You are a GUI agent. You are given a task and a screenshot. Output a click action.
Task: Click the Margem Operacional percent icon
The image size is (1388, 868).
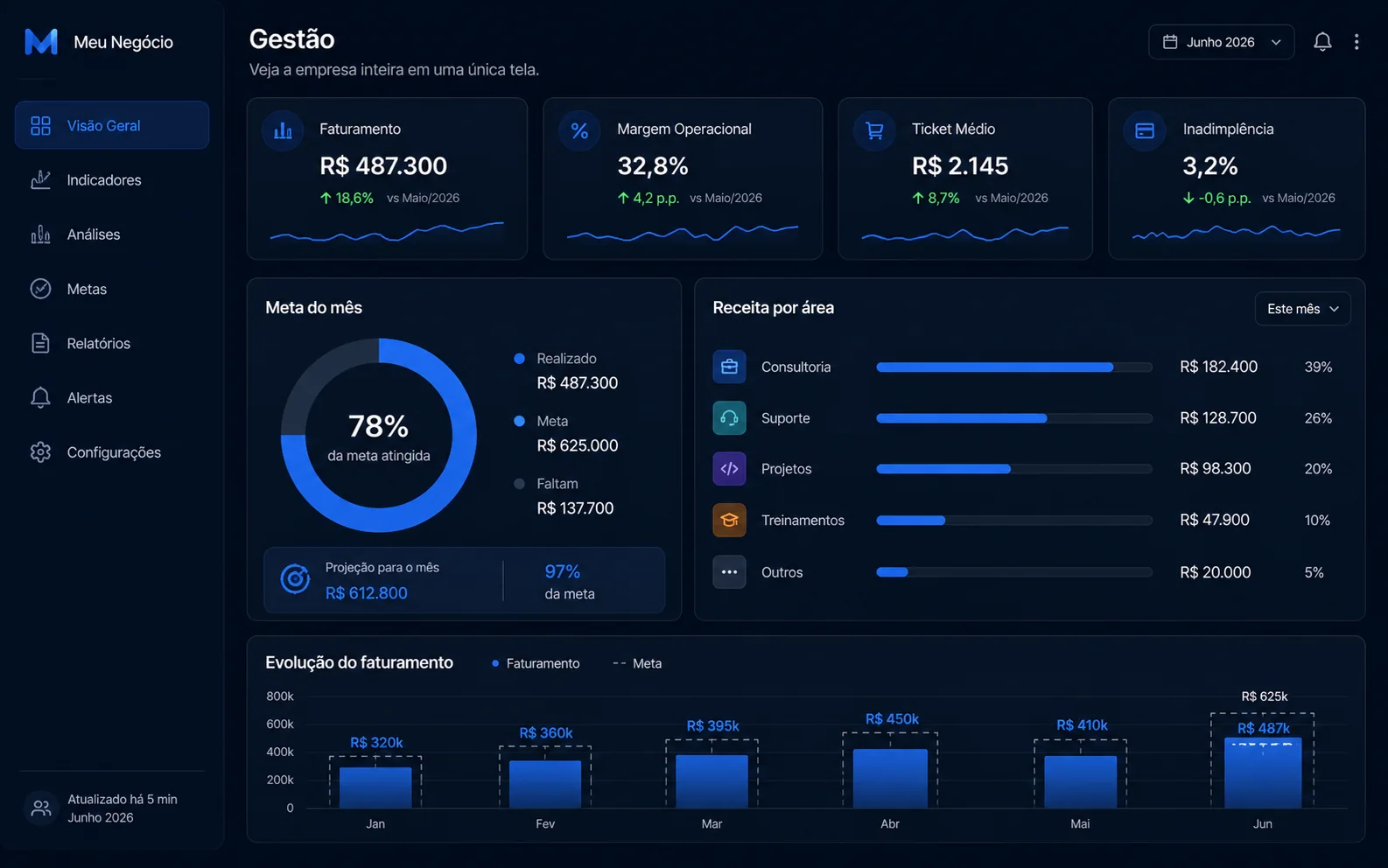coord(579,131)
